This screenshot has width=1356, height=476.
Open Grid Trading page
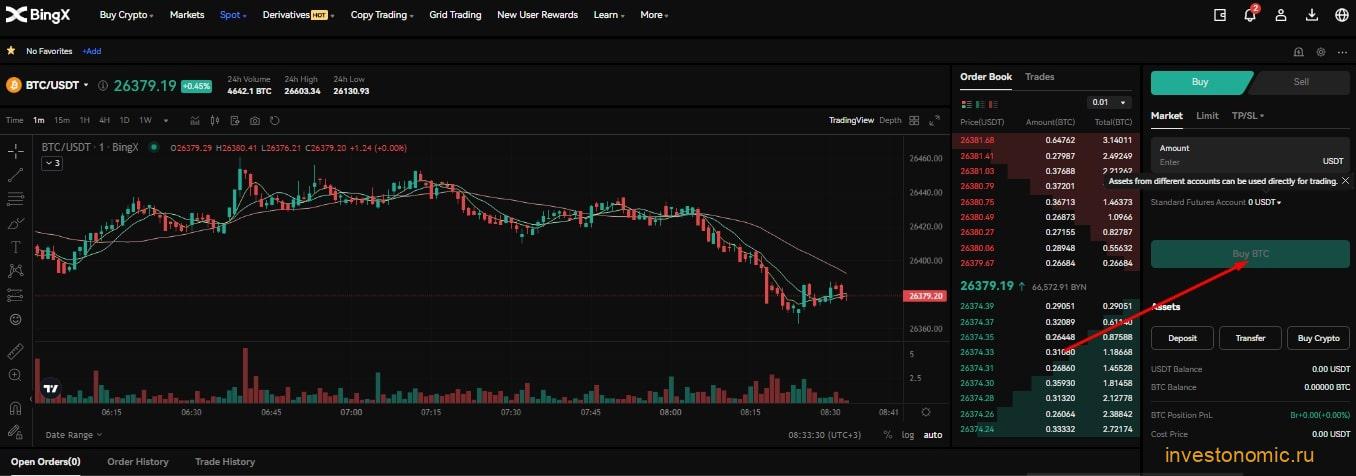[x=455, y=15]
